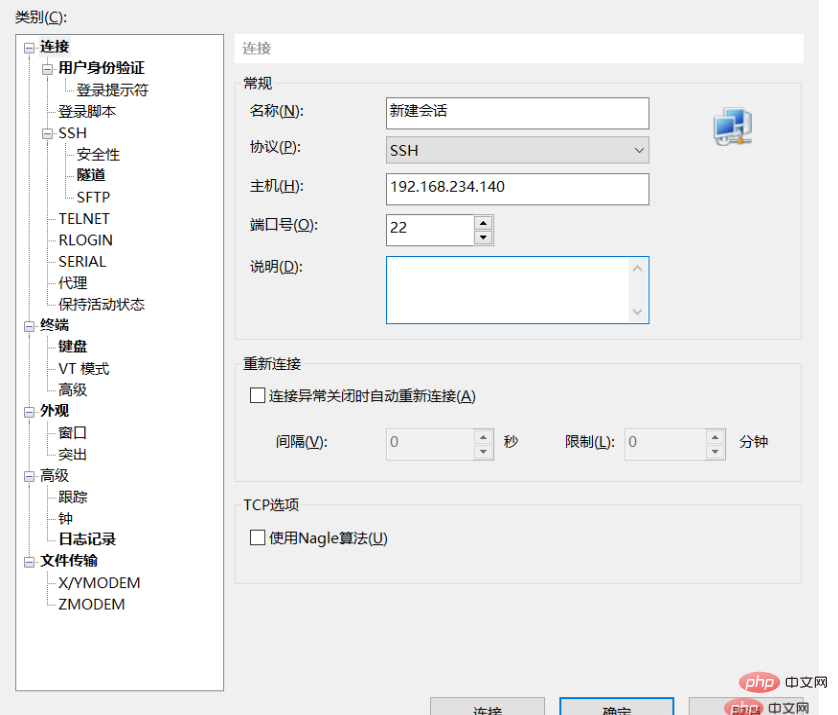838x715 pixels.
Task: Click the 连接 button at bottom
Action: coord(487,706)
